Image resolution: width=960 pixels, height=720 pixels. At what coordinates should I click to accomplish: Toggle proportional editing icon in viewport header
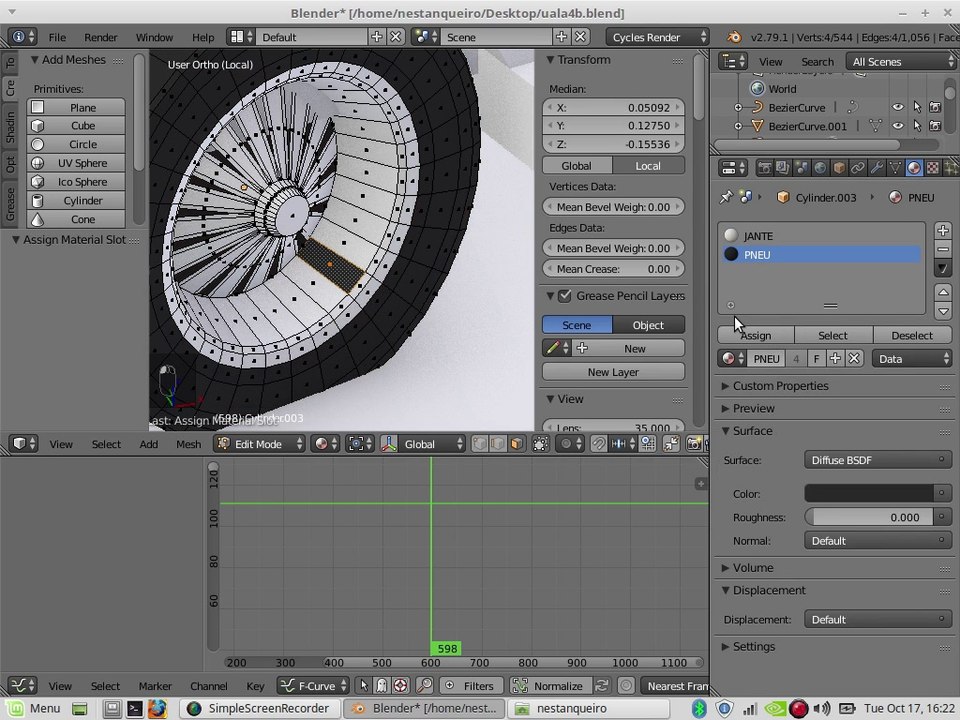click(569, 444)
